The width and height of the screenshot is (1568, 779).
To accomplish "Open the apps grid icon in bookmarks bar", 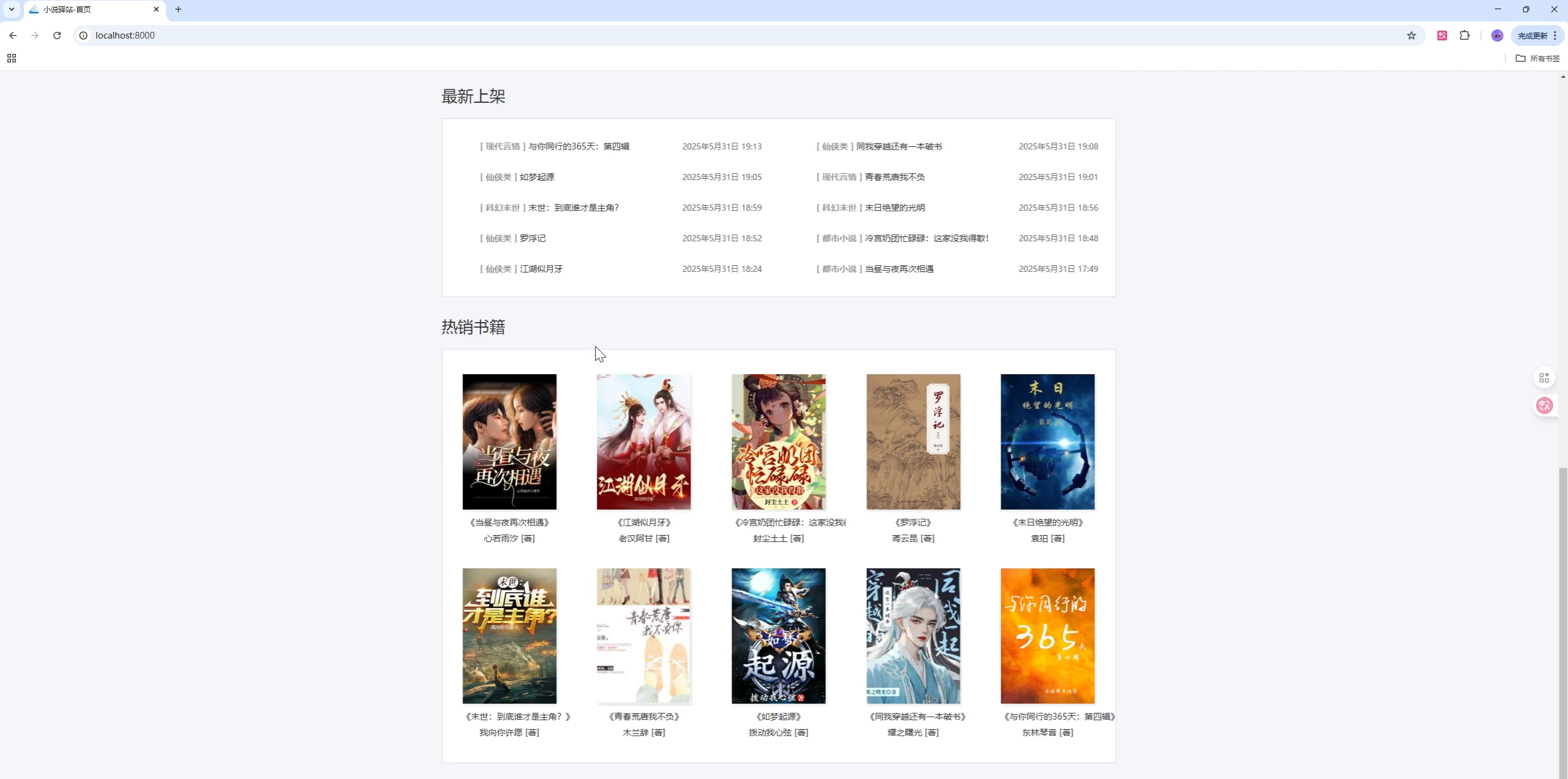I will click(x=12, y=58).
